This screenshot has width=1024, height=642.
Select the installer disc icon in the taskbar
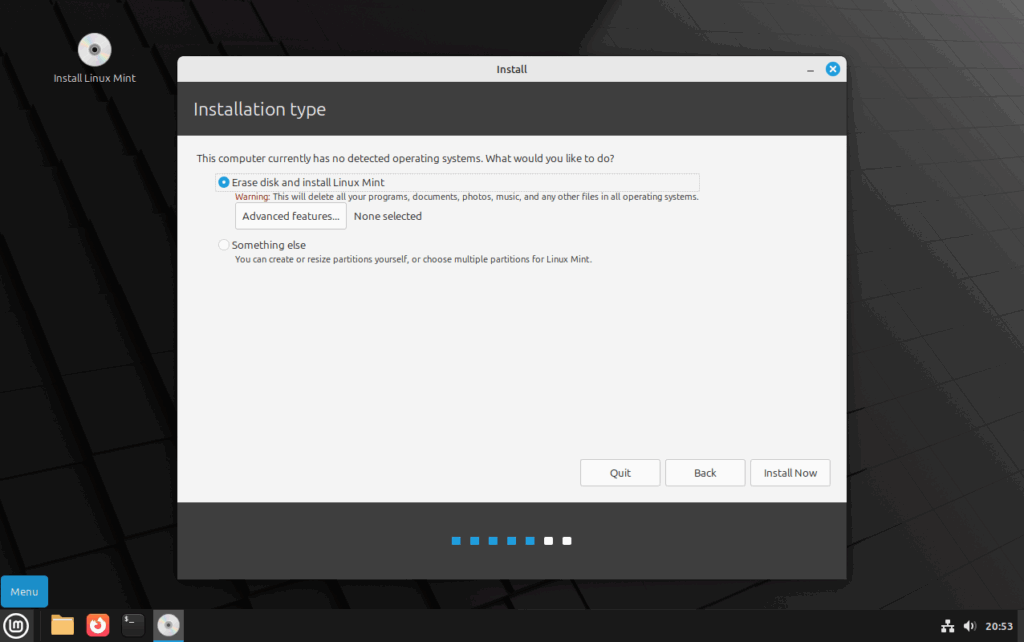pyautogui.click(x=168, y=626)
